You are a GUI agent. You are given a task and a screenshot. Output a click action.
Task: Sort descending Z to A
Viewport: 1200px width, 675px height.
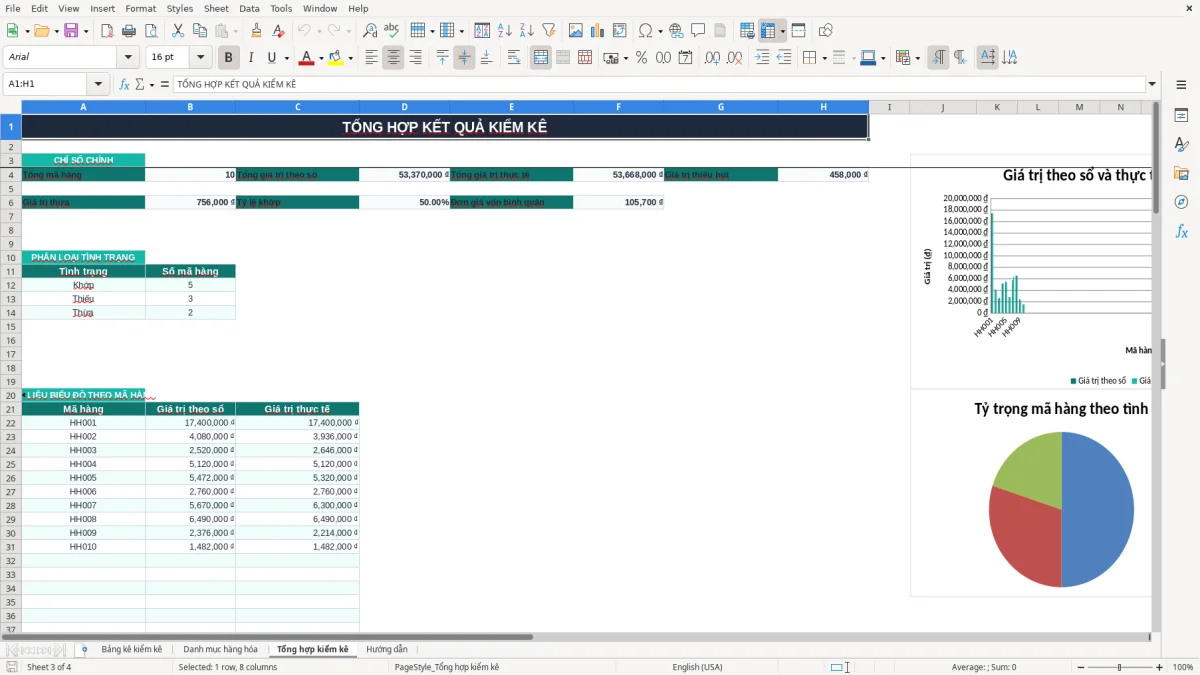(x=527, y=31)
